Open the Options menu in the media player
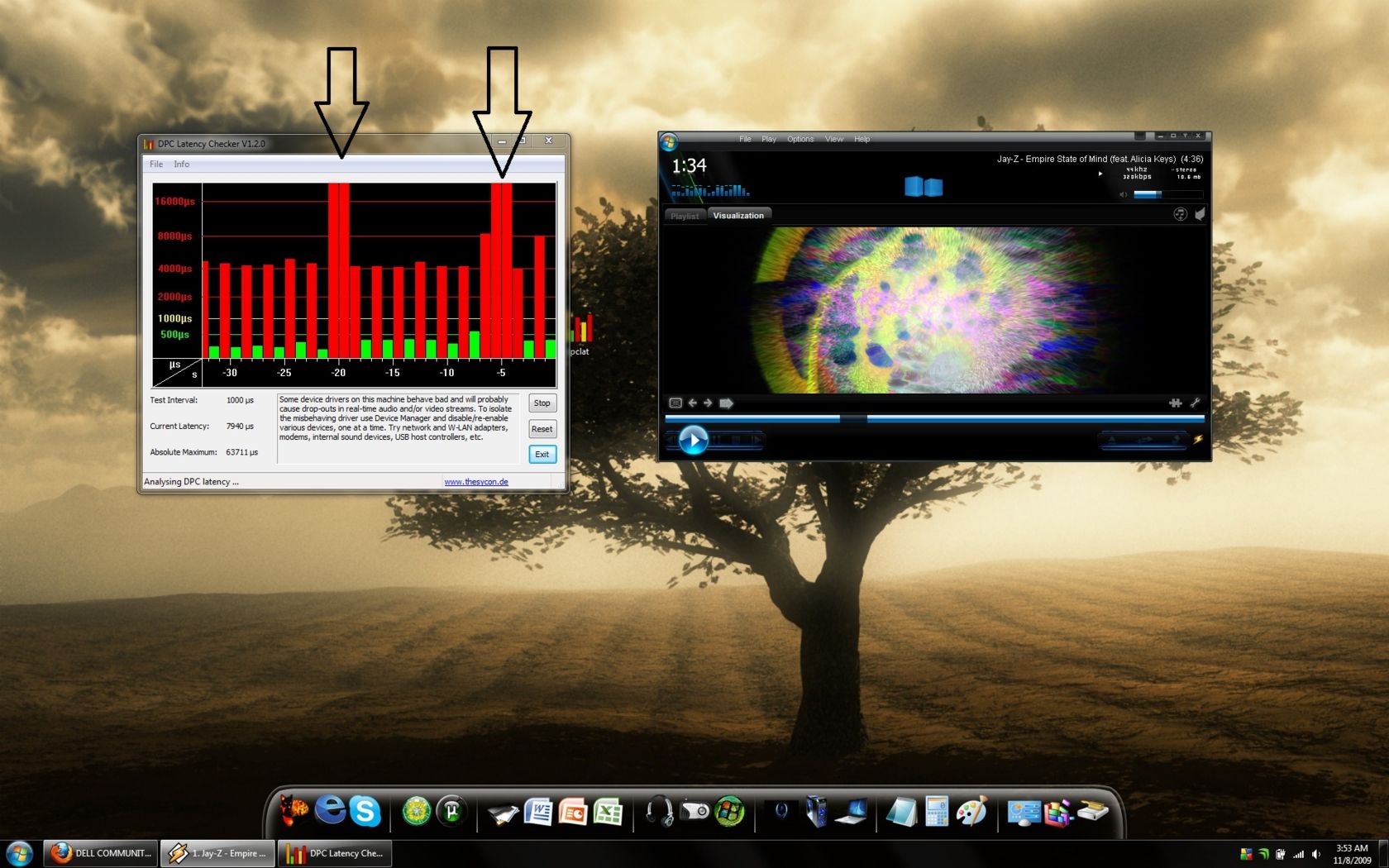1389x868 pixels. coord(800,139)
